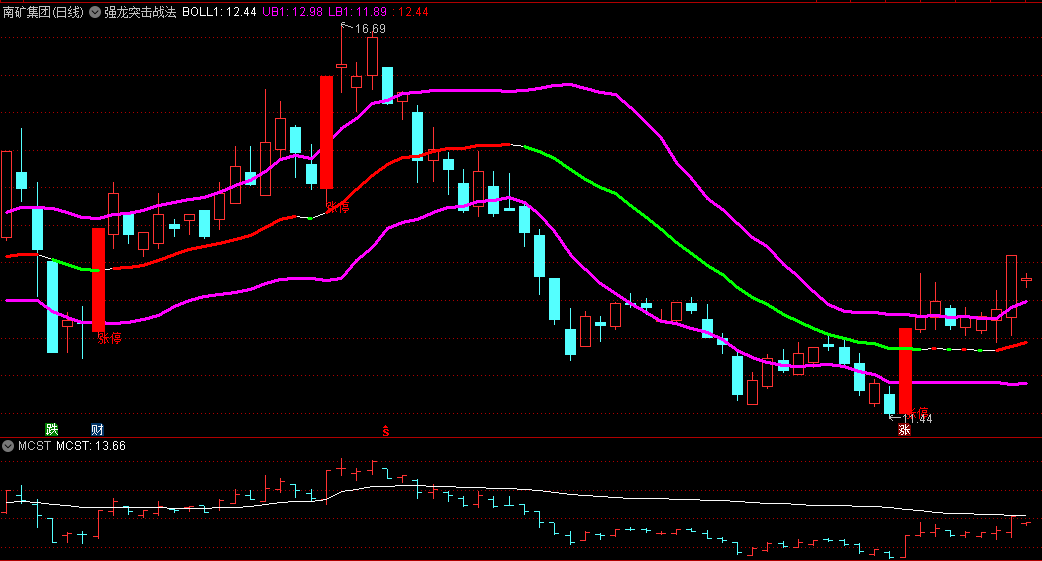1042x561 pixels.
Task: Click the leftmost 涨停 label
Action: pyautogui.click(x=110, y=338)
